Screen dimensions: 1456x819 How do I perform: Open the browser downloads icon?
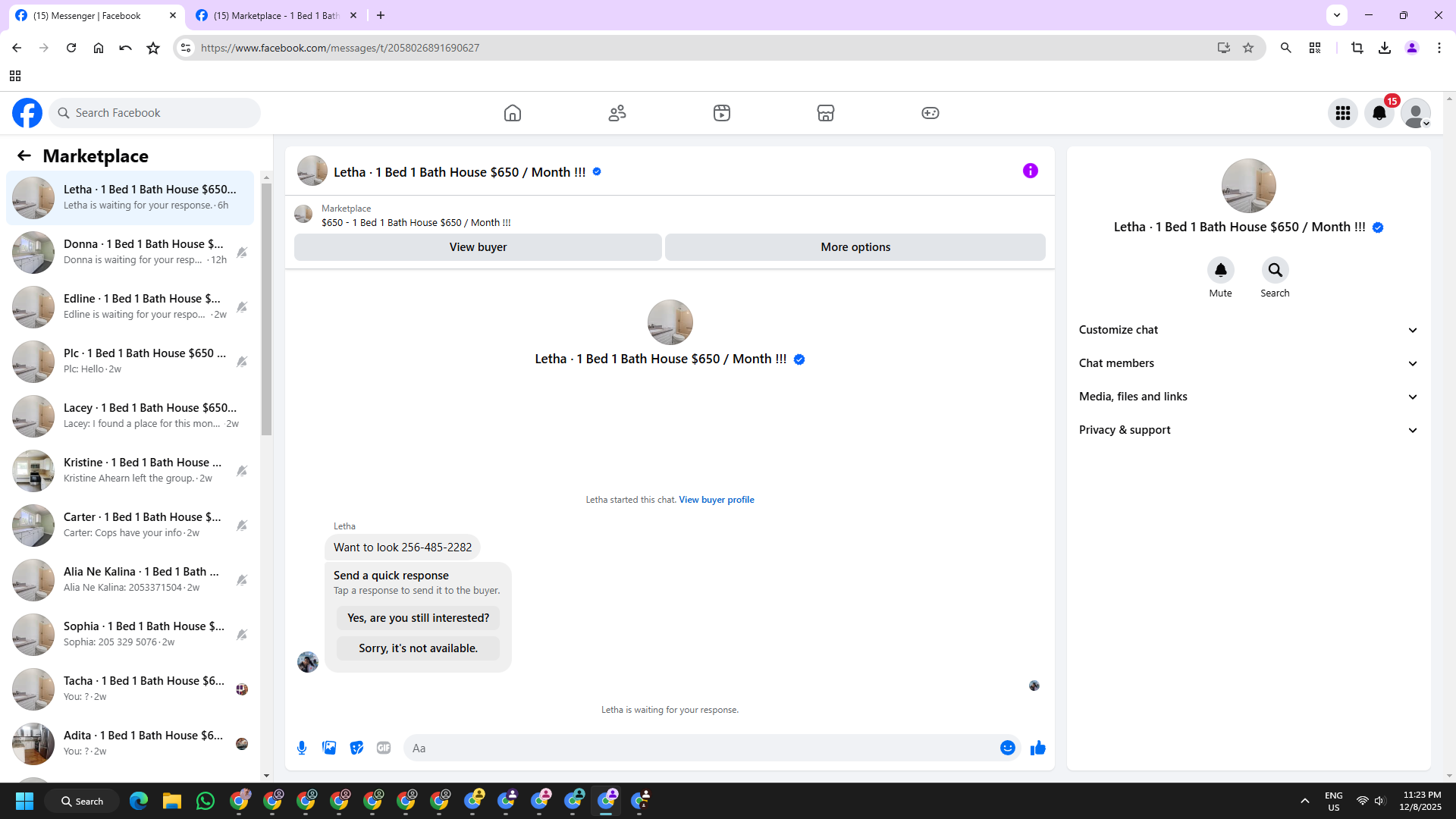1385,48
